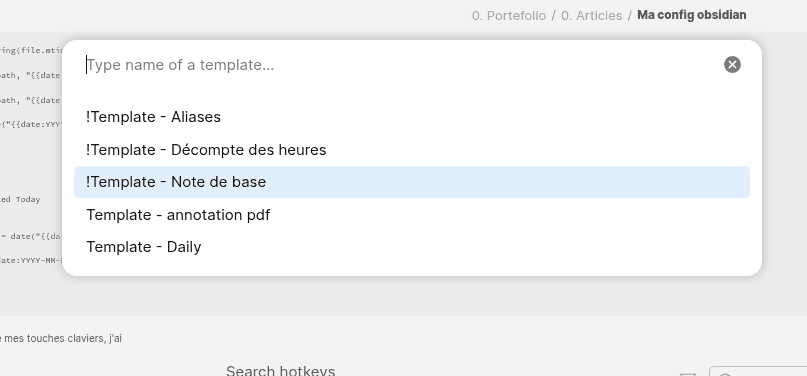Image resolution: width=807 pixels, height=376 pixels.
Task: Click the 'Search hotkeys' heading text
Action: (x=280, y=370)
